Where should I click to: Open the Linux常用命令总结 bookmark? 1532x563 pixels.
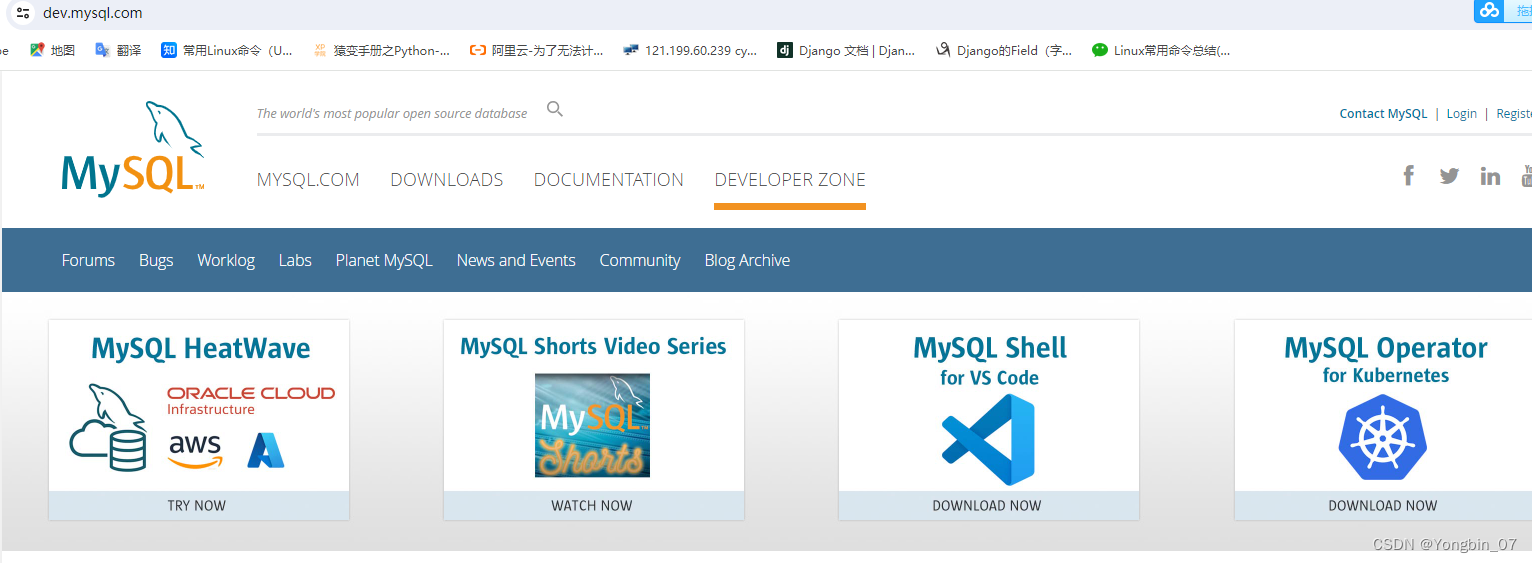[1161, 50]
